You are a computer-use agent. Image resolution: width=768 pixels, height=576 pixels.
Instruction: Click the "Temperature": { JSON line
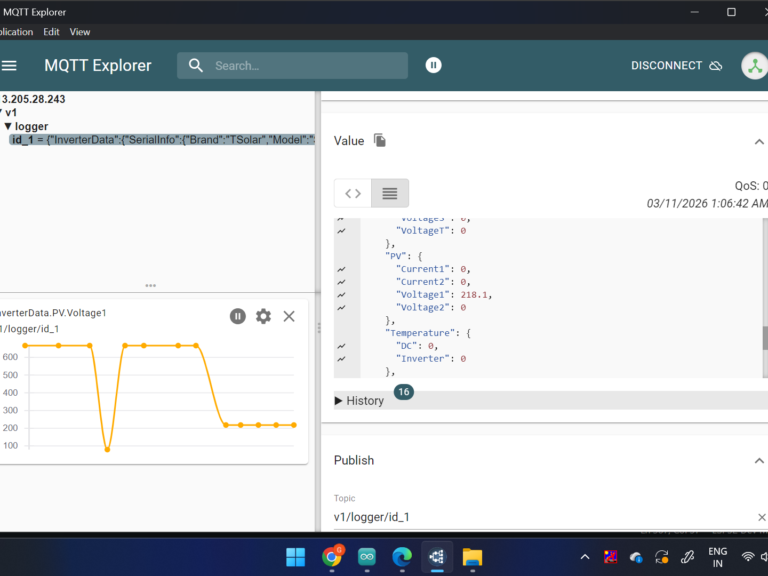pyautogui.click(x=428, y=333)
